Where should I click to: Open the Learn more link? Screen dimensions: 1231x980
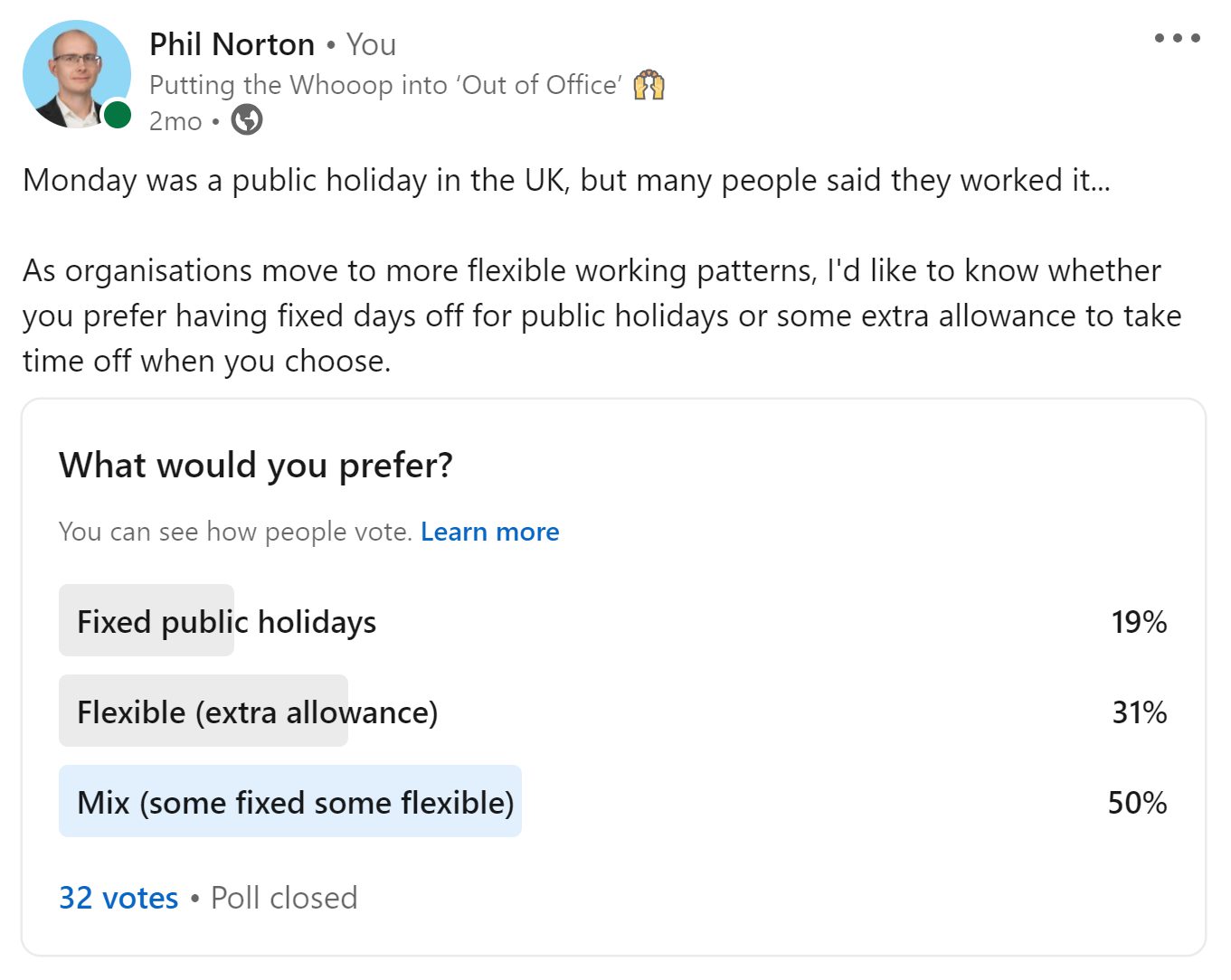(x=489, y=532)
